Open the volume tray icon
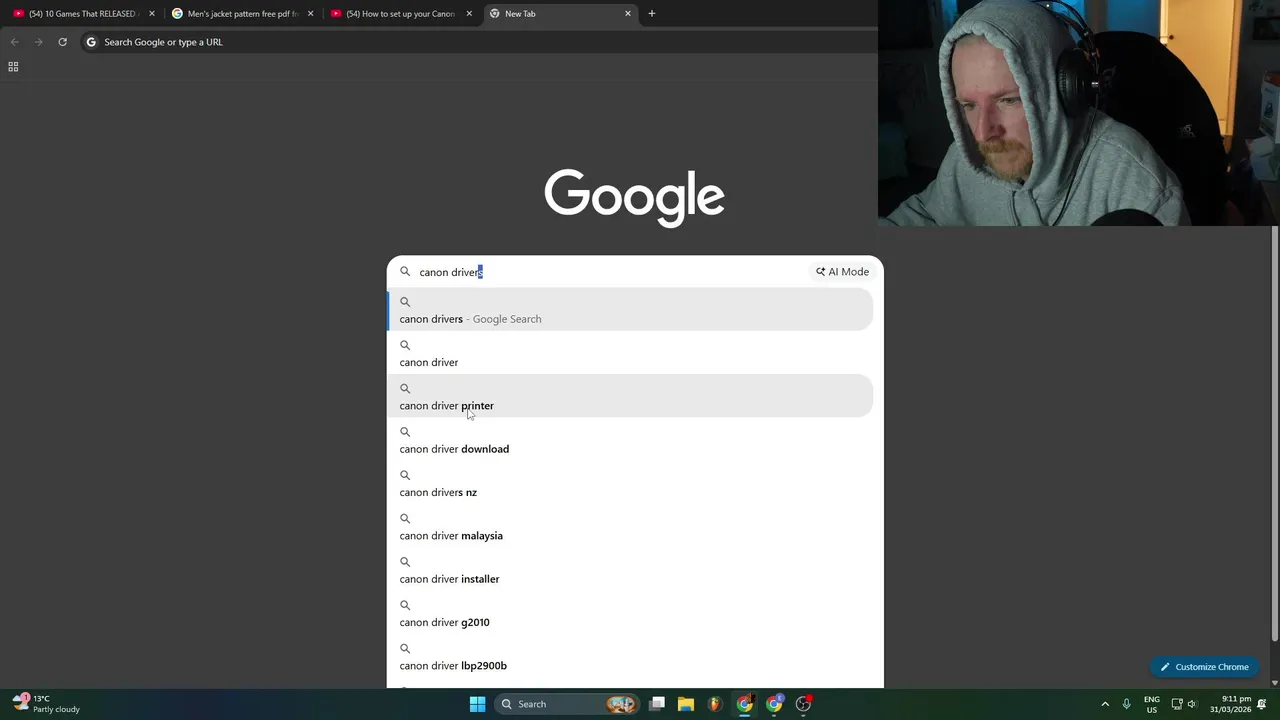This screenshot has width=1280, height=720. coord(1192,704)
